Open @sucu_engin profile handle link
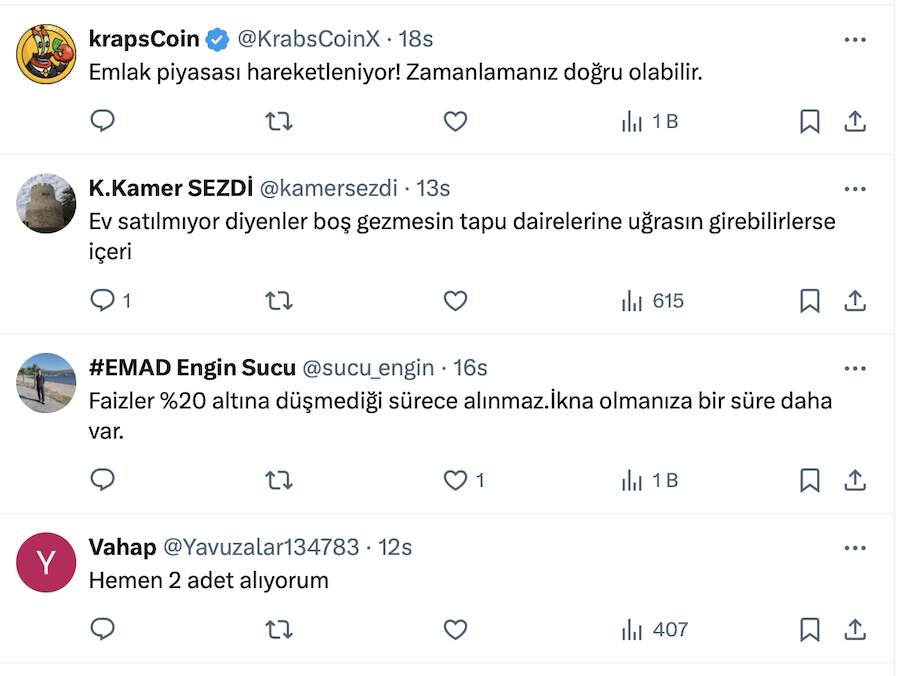This screenshot has width=906, height=676. [x=368, y=368]
